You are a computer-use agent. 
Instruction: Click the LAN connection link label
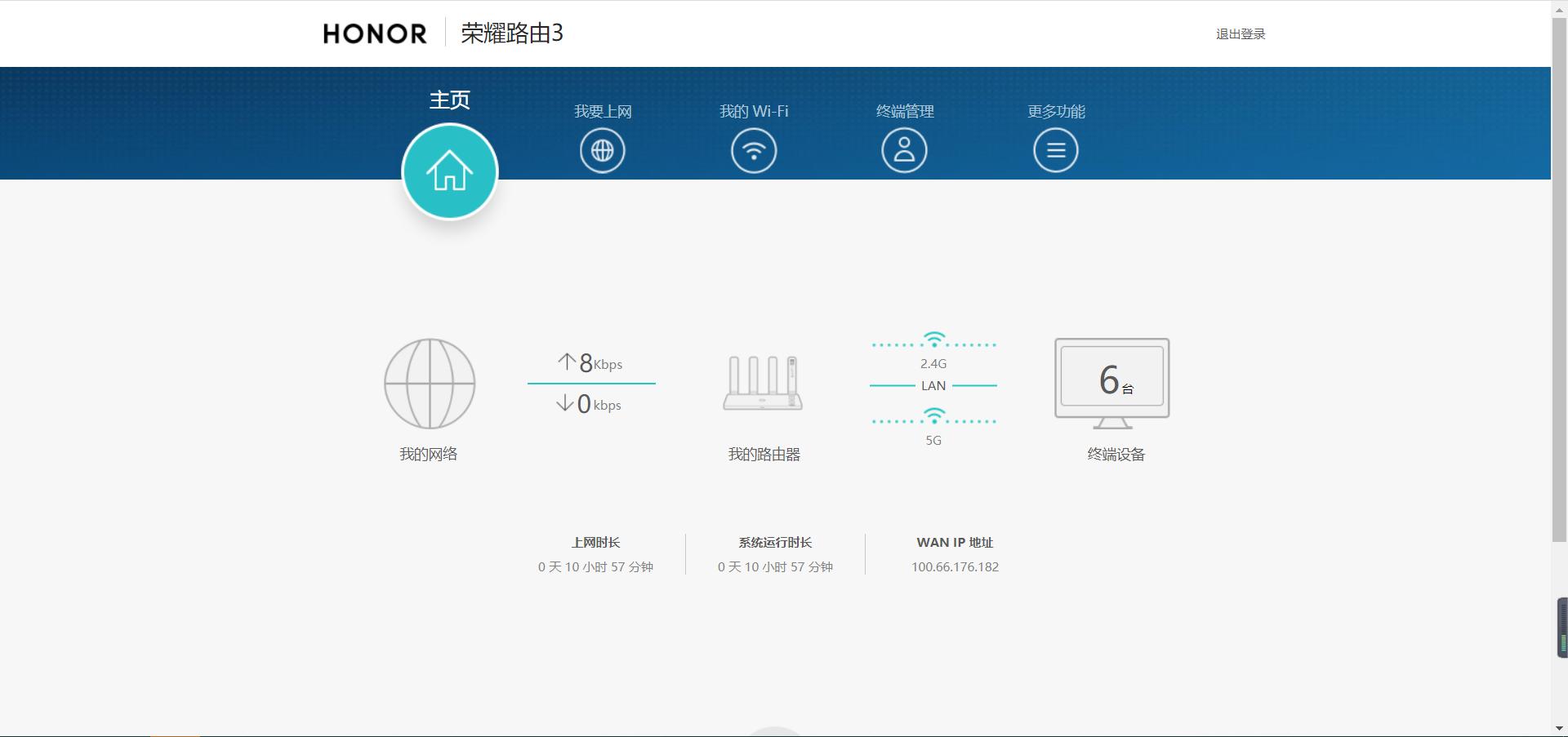(x=933, y=384)
